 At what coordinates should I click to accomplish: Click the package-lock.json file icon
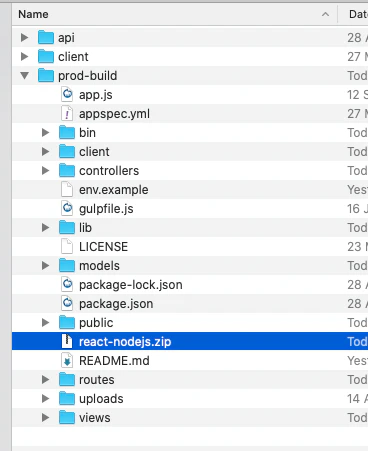[x=67, y=285]
